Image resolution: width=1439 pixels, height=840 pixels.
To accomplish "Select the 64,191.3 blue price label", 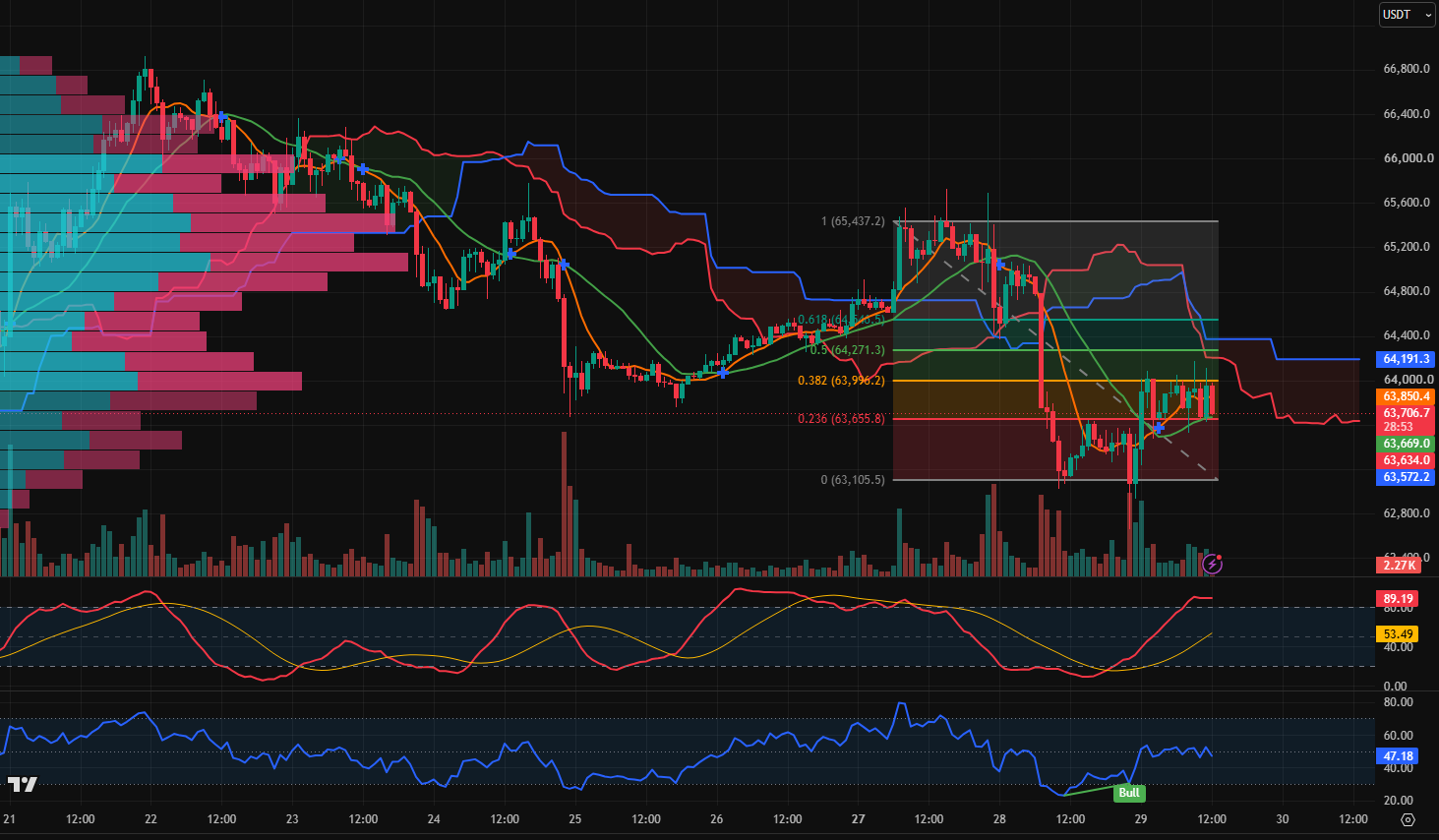I will point(1406,360).
